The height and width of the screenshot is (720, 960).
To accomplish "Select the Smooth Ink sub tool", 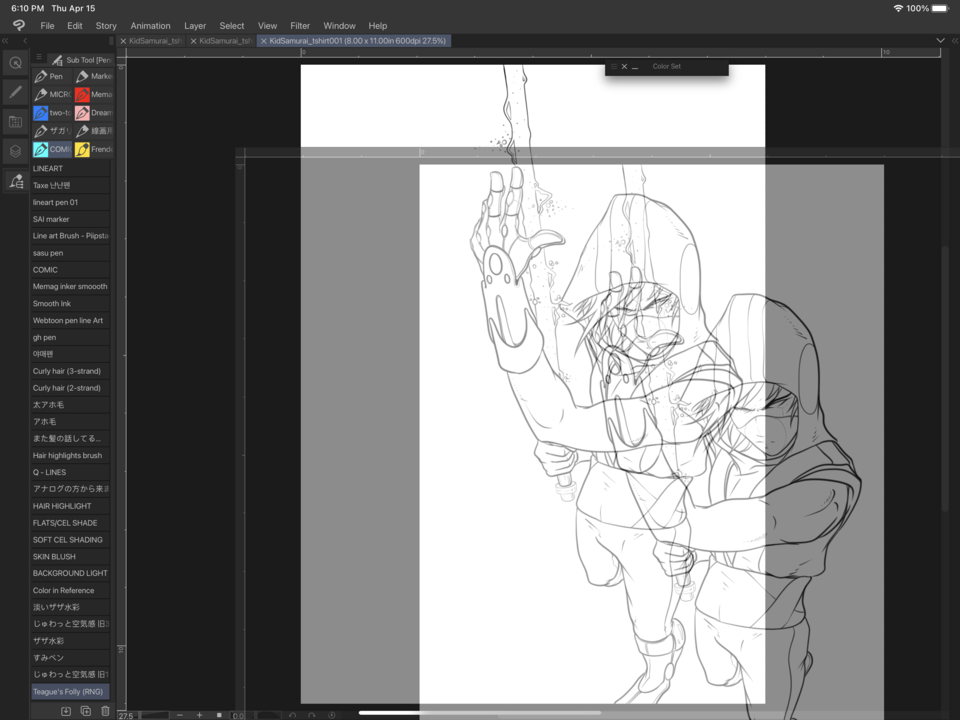I will pos(70,304).
